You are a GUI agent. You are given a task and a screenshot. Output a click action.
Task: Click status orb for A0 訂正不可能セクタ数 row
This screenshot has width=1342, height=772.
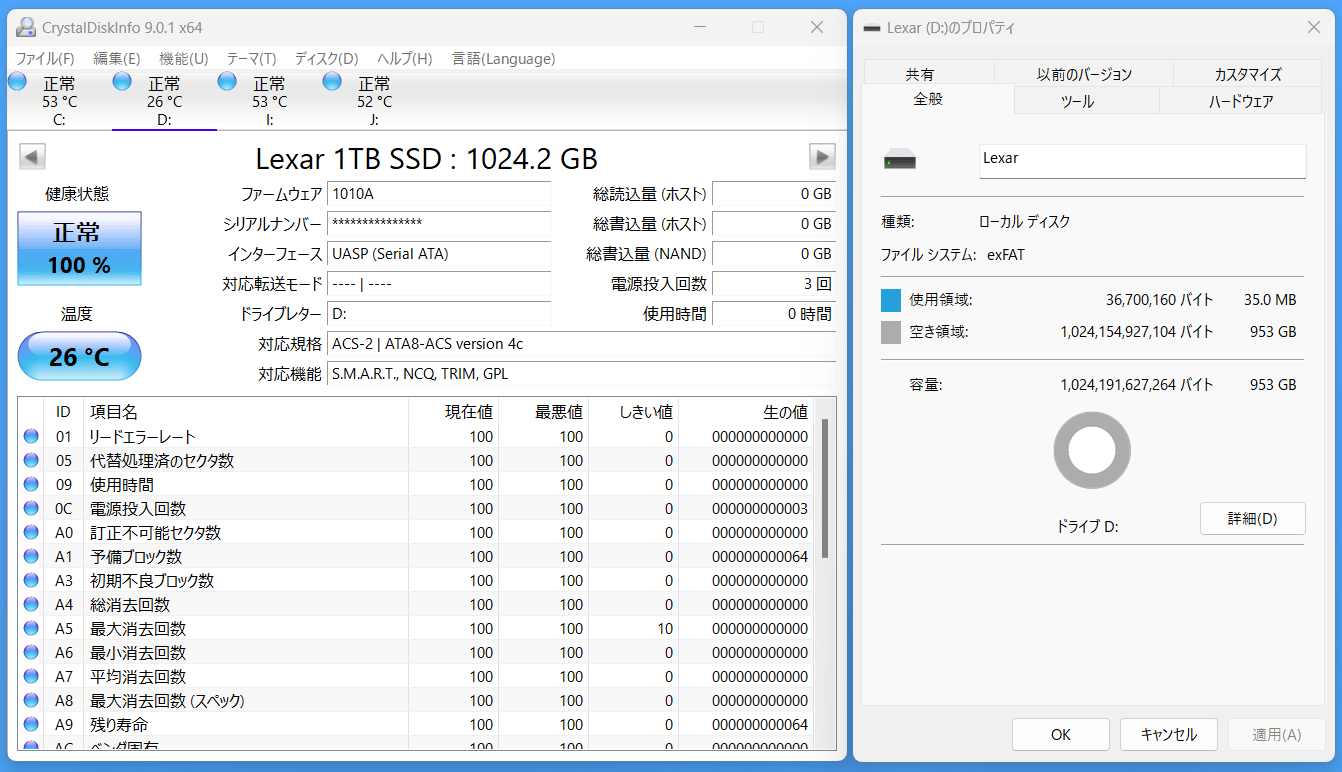31,533
